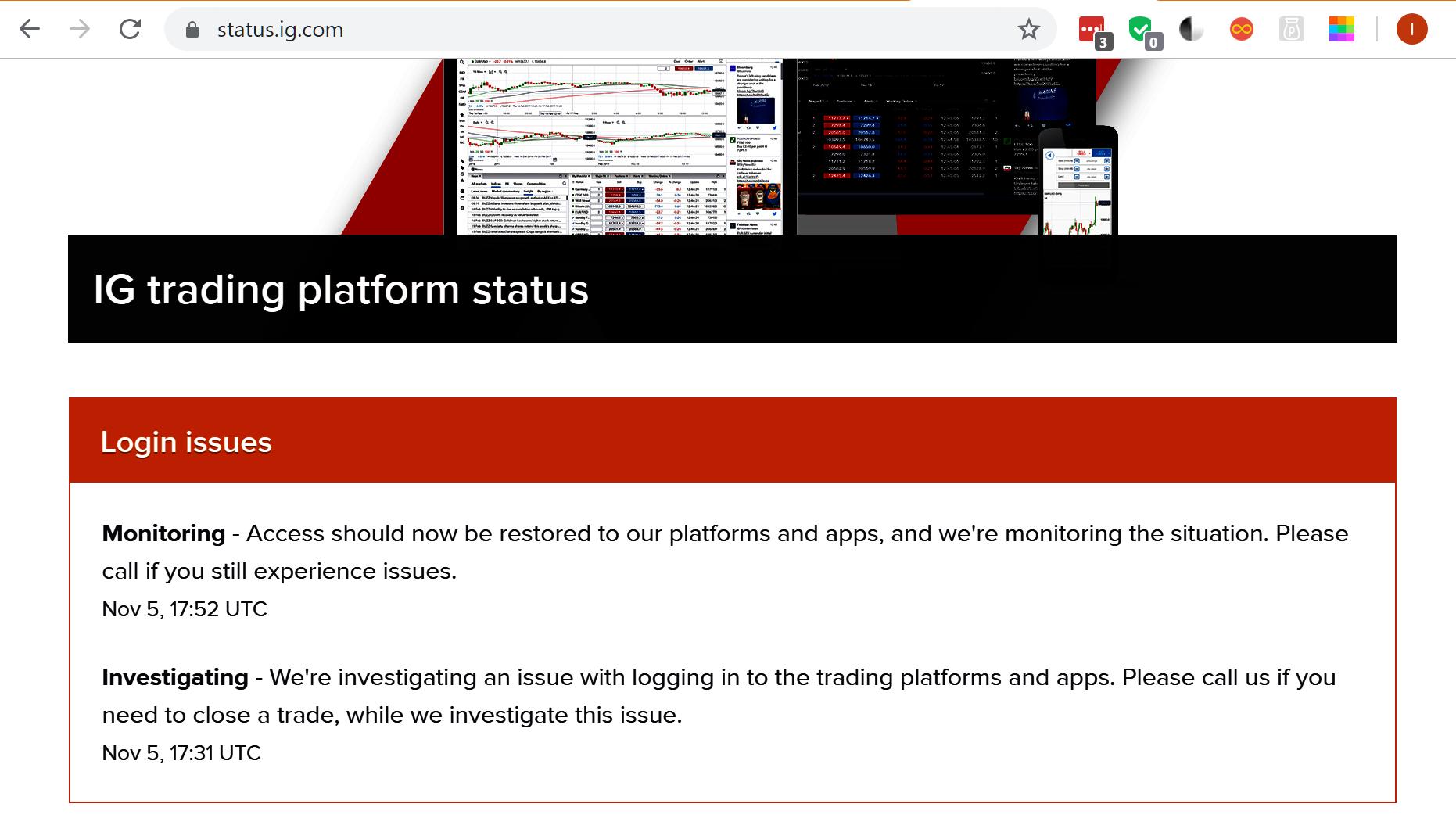
Task: Click the 'IG trading platform status' heading
Action: click(x=341, y=289)
